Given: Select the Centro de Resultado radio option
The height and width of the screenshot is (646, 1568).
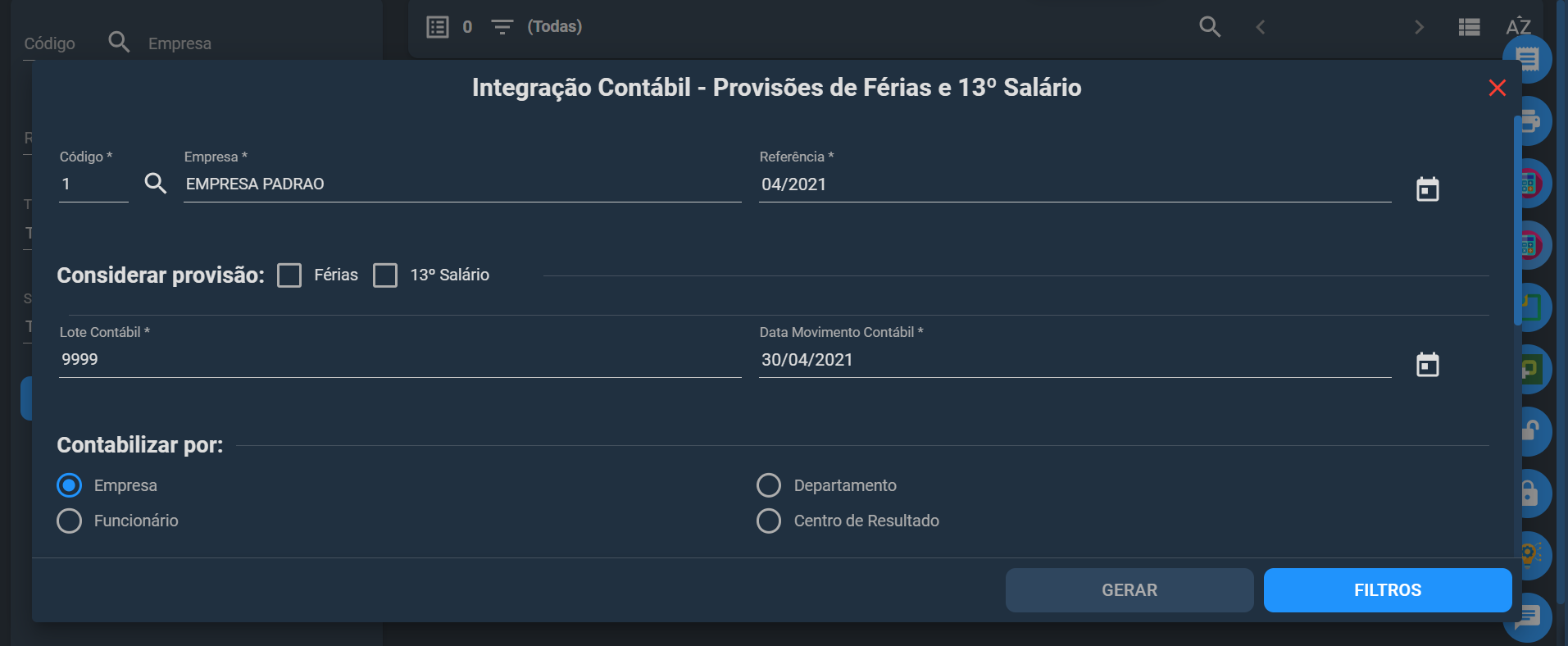Looking at the screenshot, I should [x=769, y=521].
